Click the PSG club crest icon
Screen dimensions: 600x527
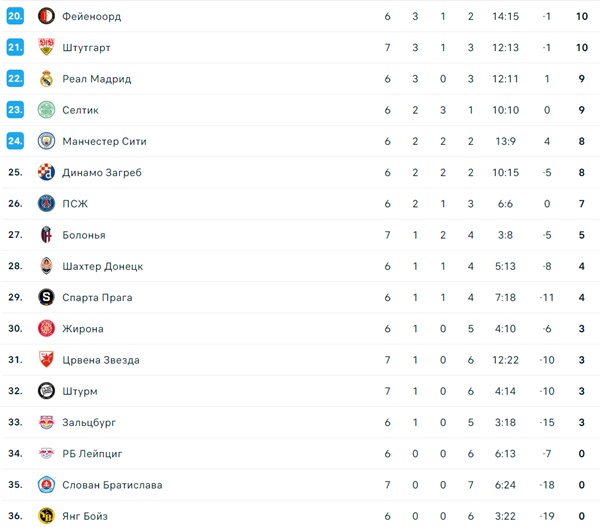[x=46, y=204]
